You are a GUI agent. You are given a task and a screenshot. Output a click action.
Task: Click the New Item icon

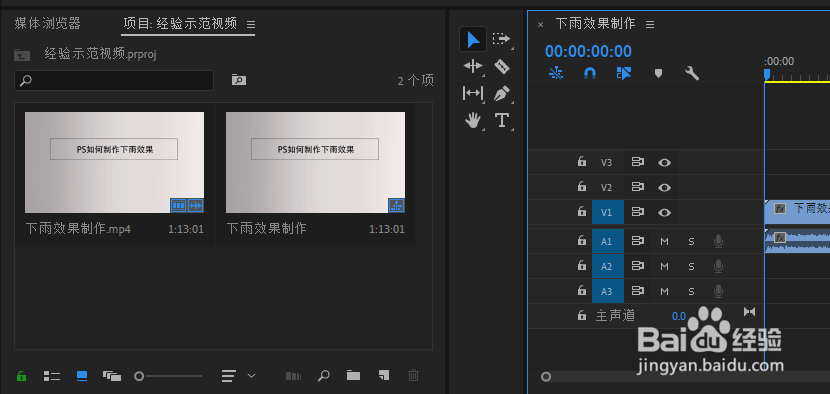point(384,375)
